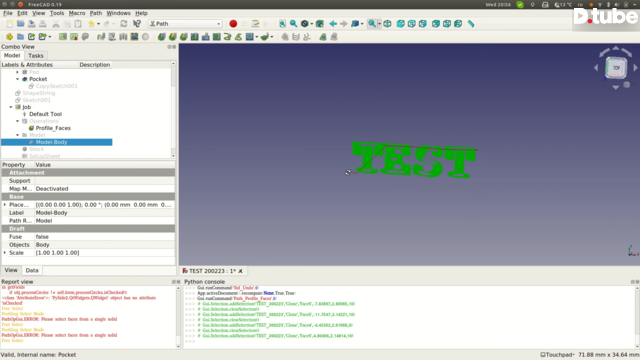Click the Fuse property value false

105,237
